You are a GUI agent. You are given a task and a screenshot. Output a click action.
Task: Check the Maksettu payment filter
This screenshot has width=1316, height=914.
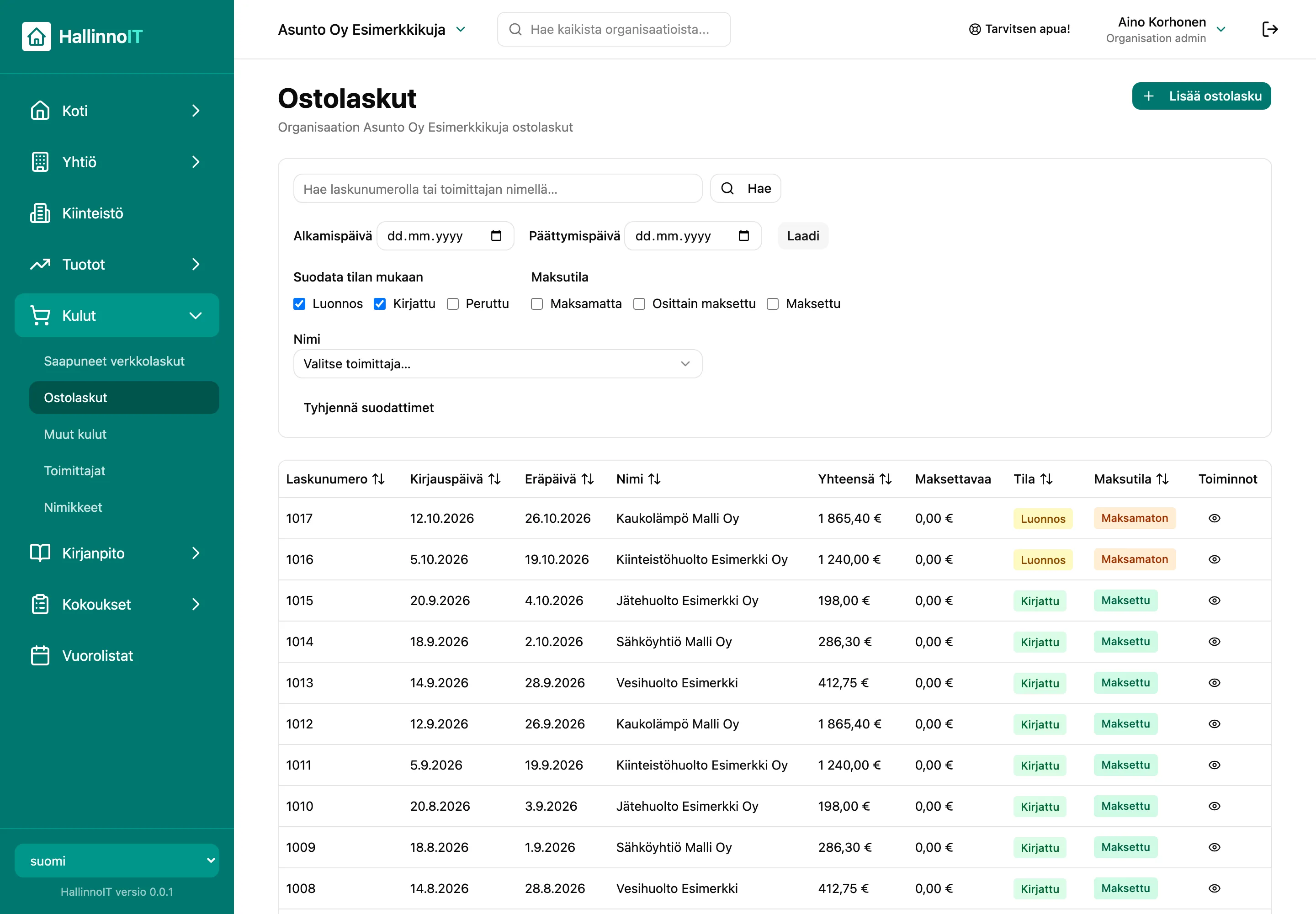[773, 304]
